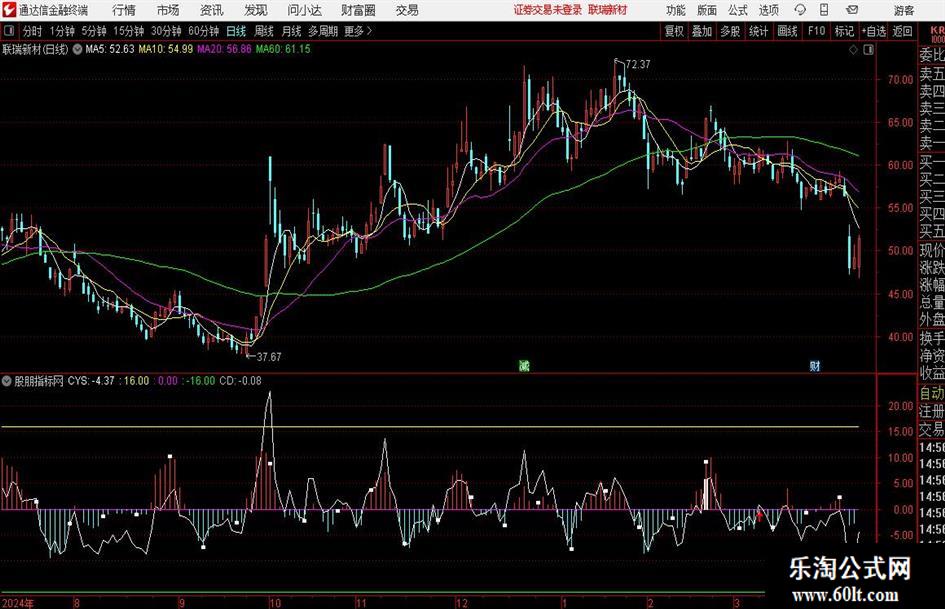Screen dimensions: 945x609
Task: Click the 返回 back button
Action: 902,31
